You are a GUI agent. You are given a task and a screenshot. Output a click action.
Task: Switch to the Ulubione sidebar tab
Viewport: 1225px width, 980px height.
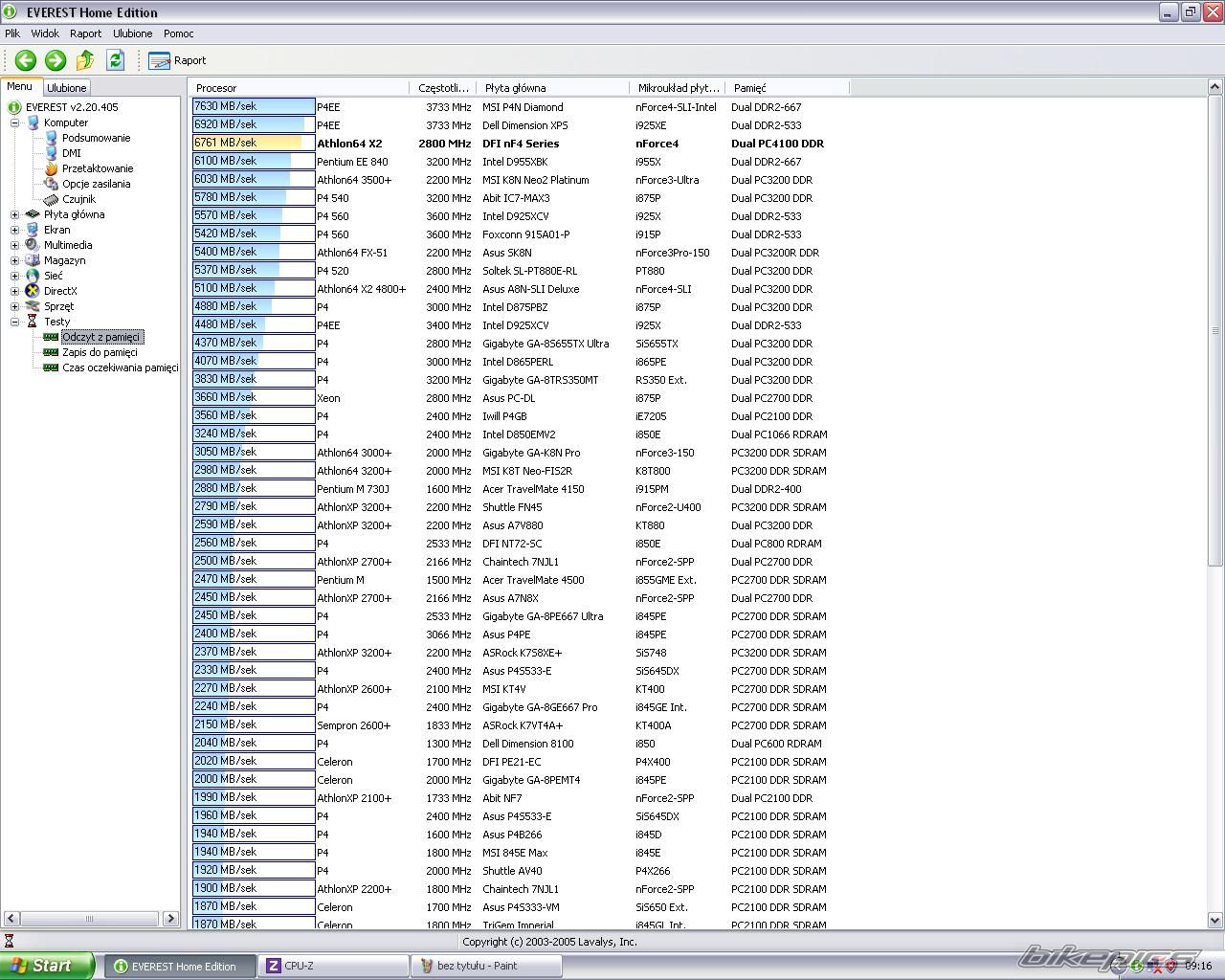67,88
